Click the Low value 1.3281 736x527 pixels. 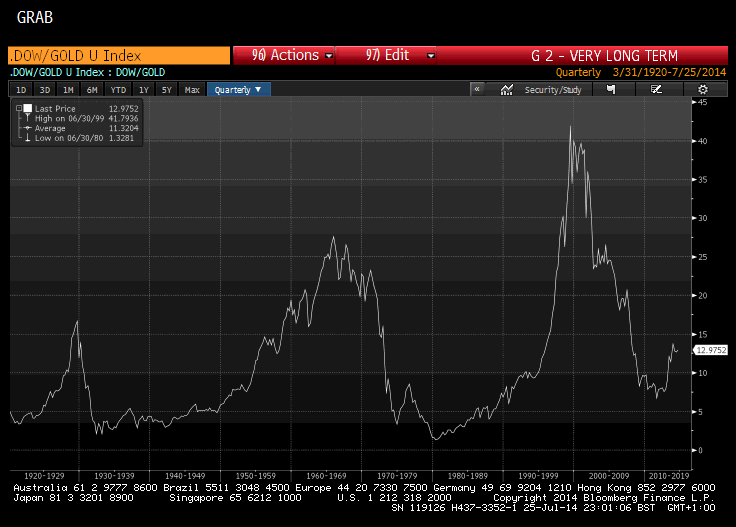[x=121, y=138]
